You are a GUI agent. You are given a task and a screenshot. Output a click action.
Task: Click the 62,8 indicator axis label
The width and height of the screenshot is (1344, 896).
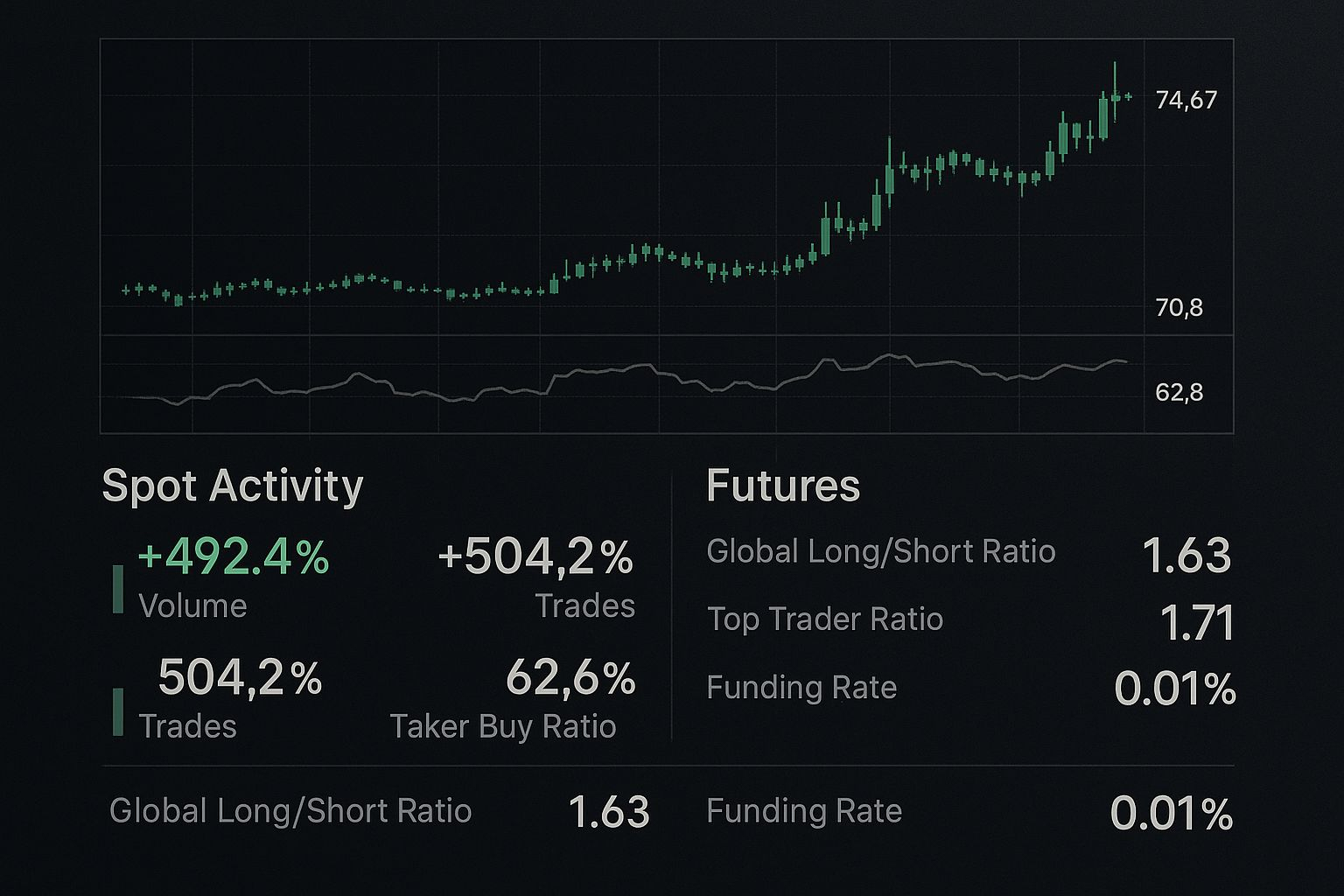coord(1179,393)
